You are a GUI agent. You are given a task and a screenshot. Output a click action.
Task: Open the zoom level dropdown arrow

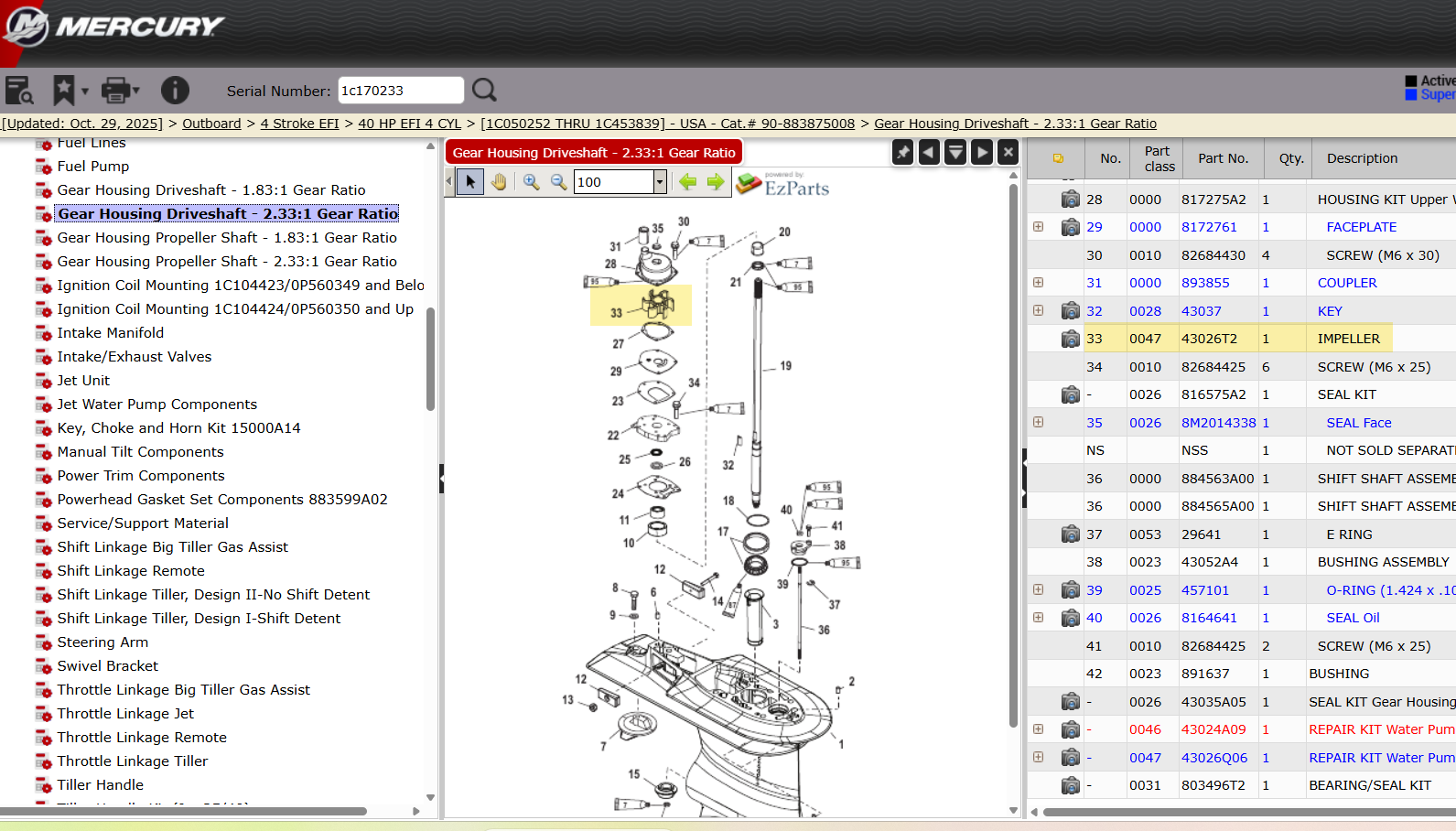[x=659, y=181]
